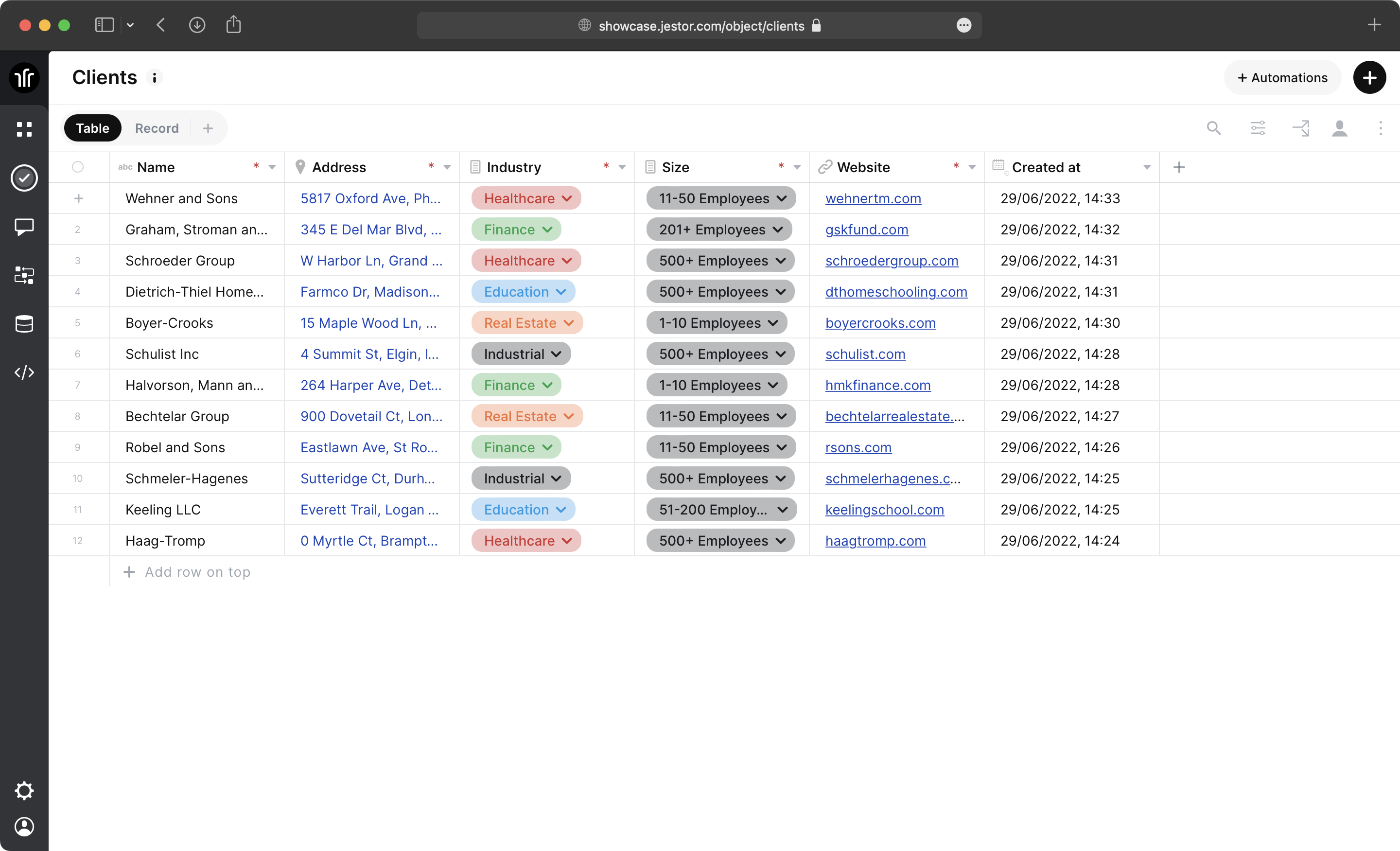Open the database icon in sidebar
Viewport: 1400px width, 851px height.
[24, 324]
